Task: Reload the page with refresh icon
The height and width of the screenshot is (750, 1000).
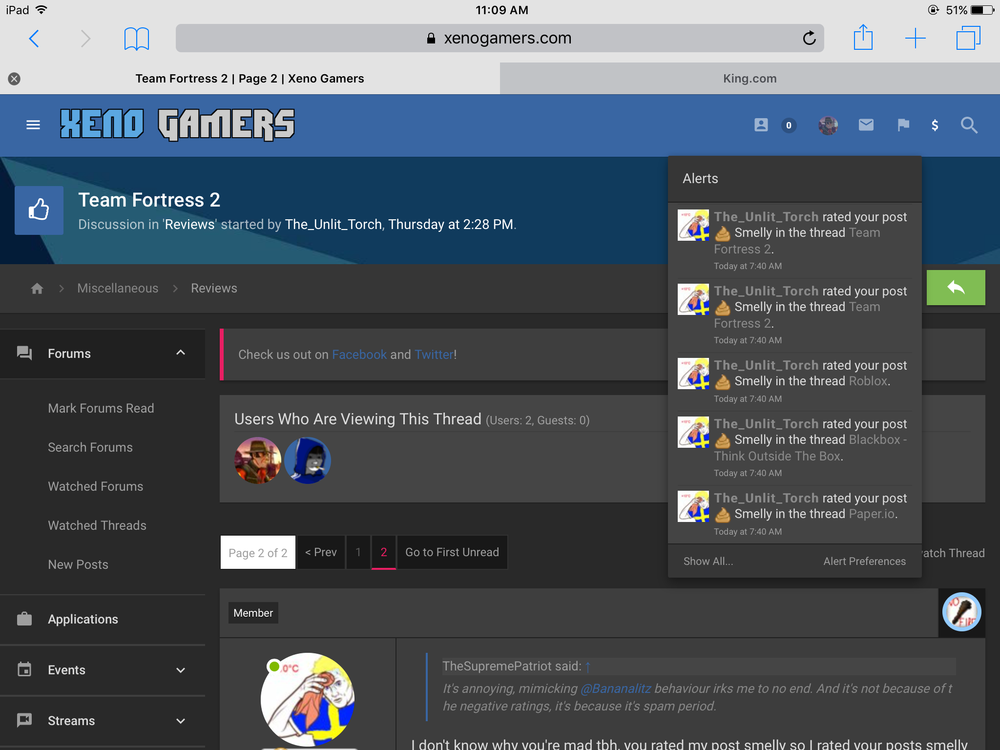Action: point(809,38)
